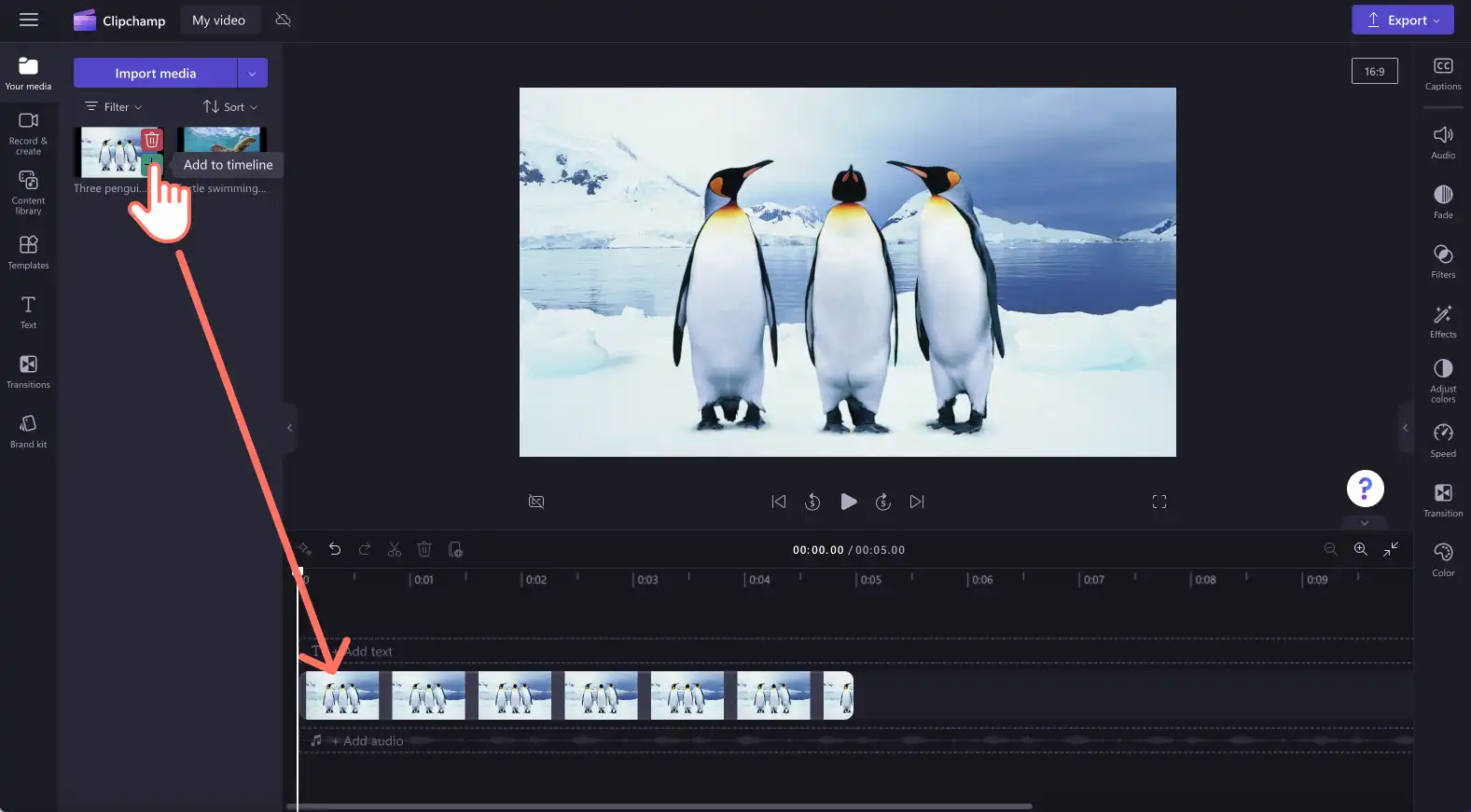
Task: Open the Adjust colors panel
Action: pos(1443,381)
